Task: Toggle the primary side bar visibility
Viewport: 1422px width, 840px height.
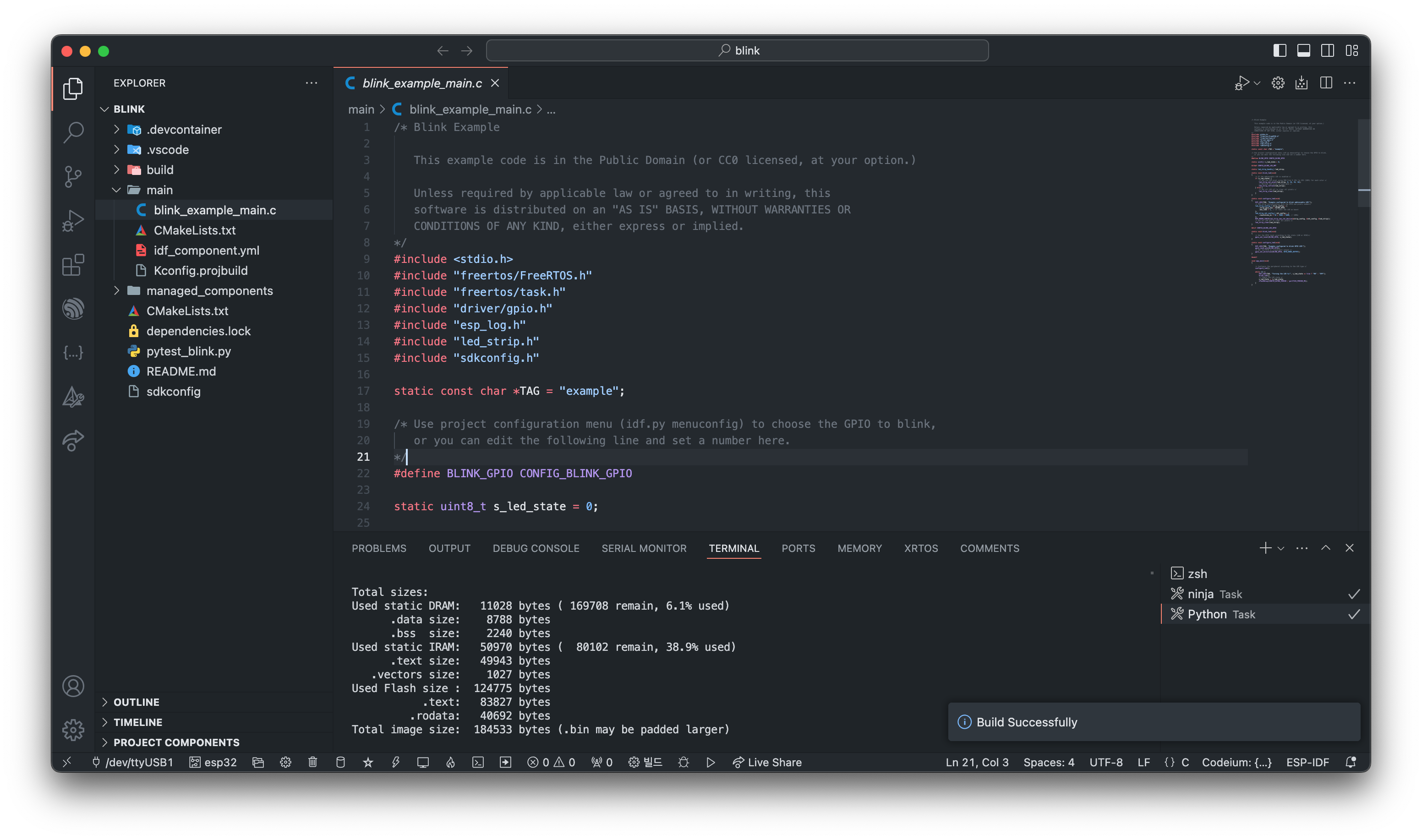Action: point(1280,50)
